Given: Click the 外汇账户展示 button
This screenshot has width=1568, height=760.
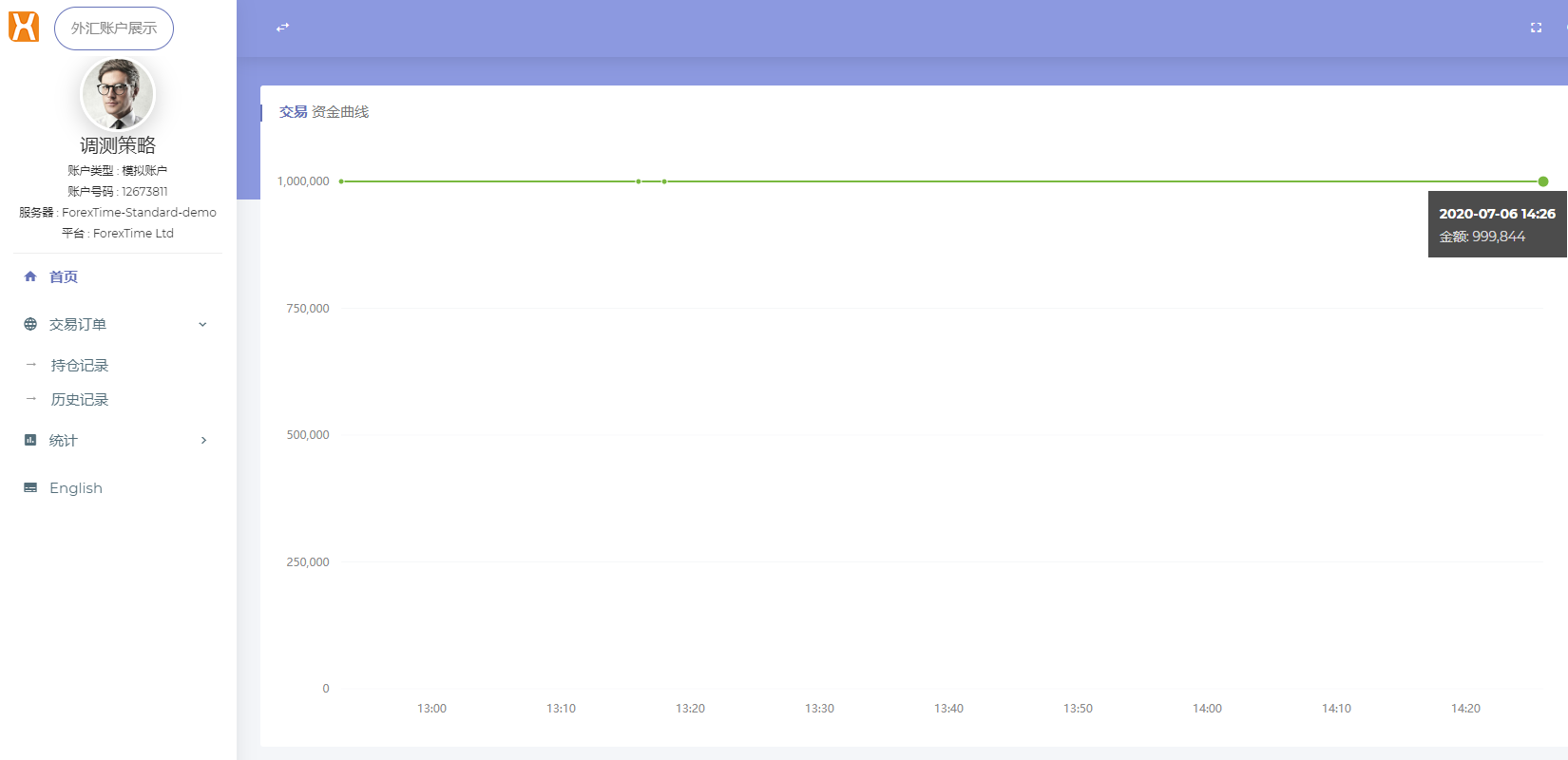Looking at the screenshot, I should (x=114, y=28).
